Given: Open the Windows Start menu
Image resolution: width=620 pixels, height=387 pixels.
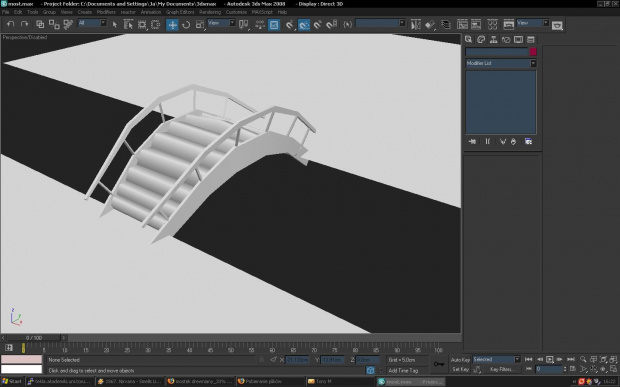Looking at the screenshot, I should (12, 381).
